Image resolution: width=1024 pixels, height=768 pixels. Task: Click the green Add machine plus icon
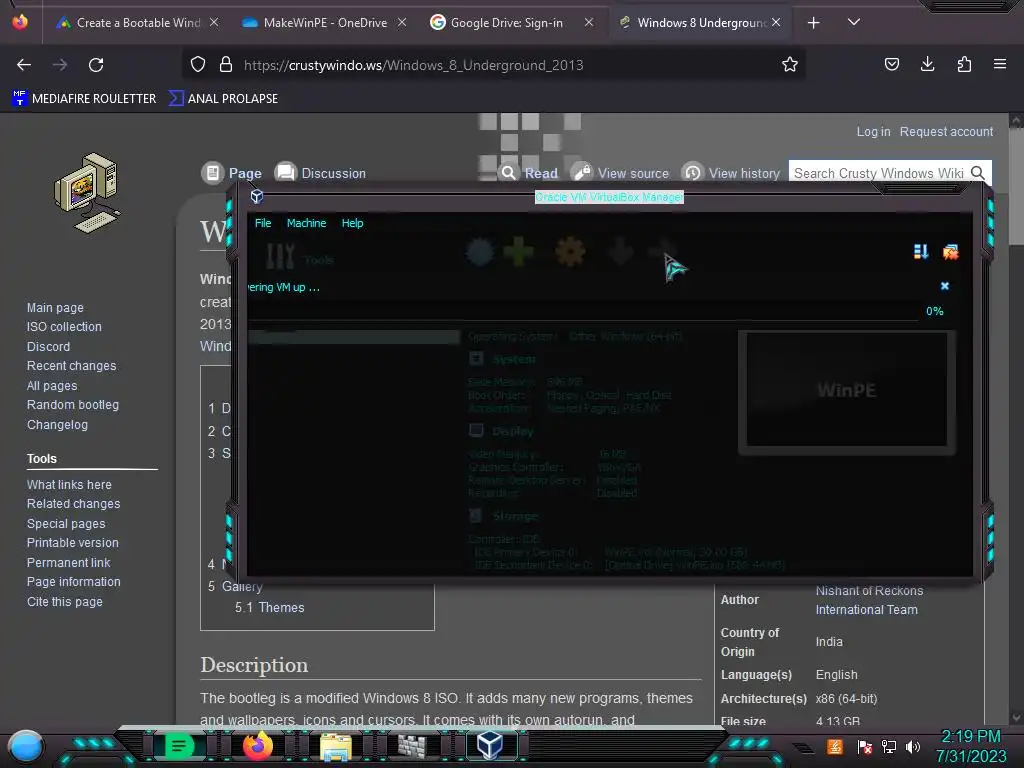519,251
